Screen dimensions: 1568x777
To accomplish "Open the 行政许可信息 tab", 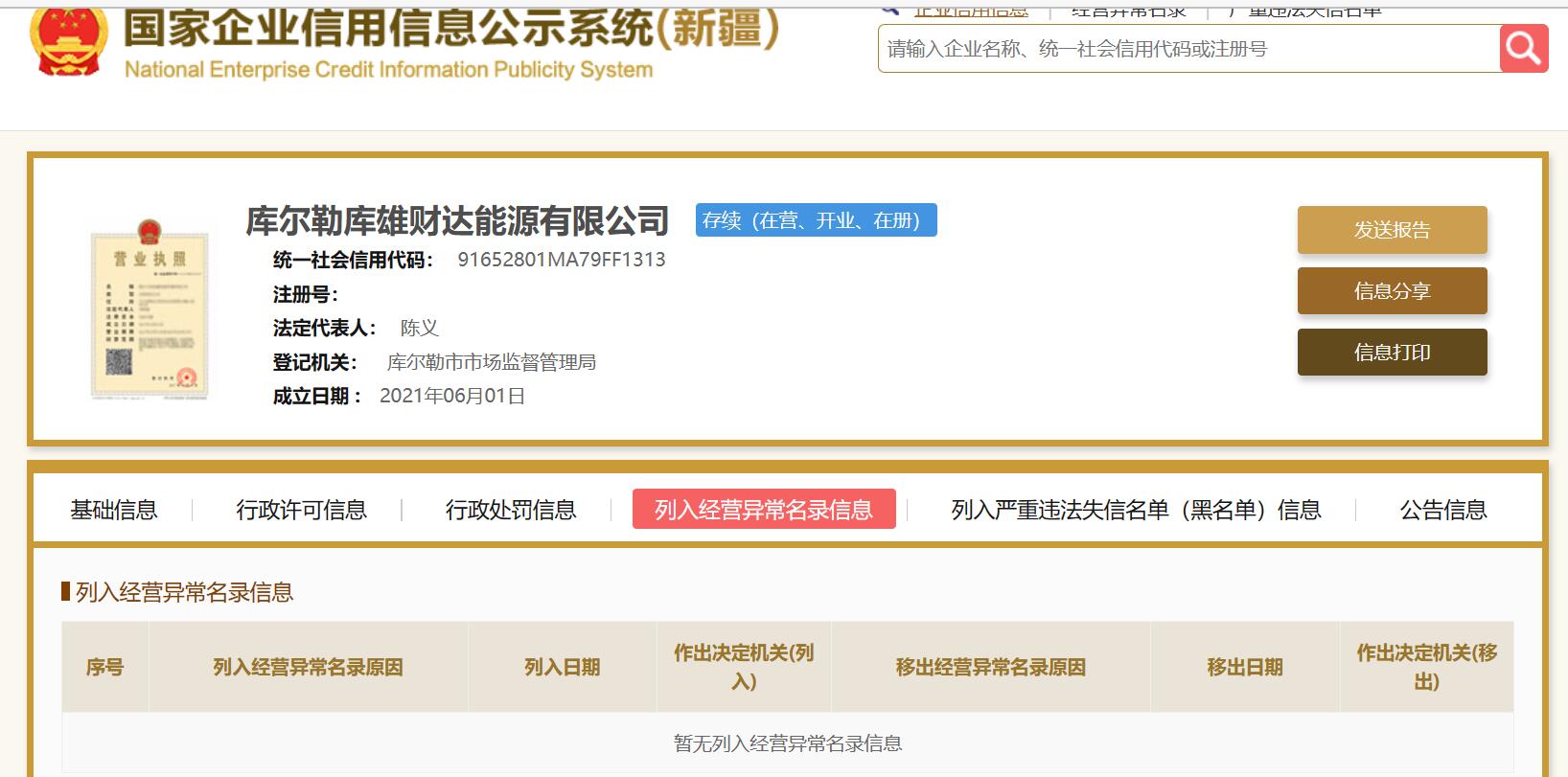I will [x=302, y=510].
